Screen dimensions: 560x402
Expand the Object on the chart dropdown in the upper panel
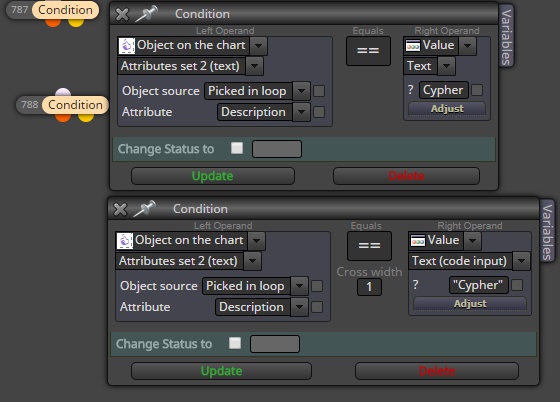tap(259, 46)
